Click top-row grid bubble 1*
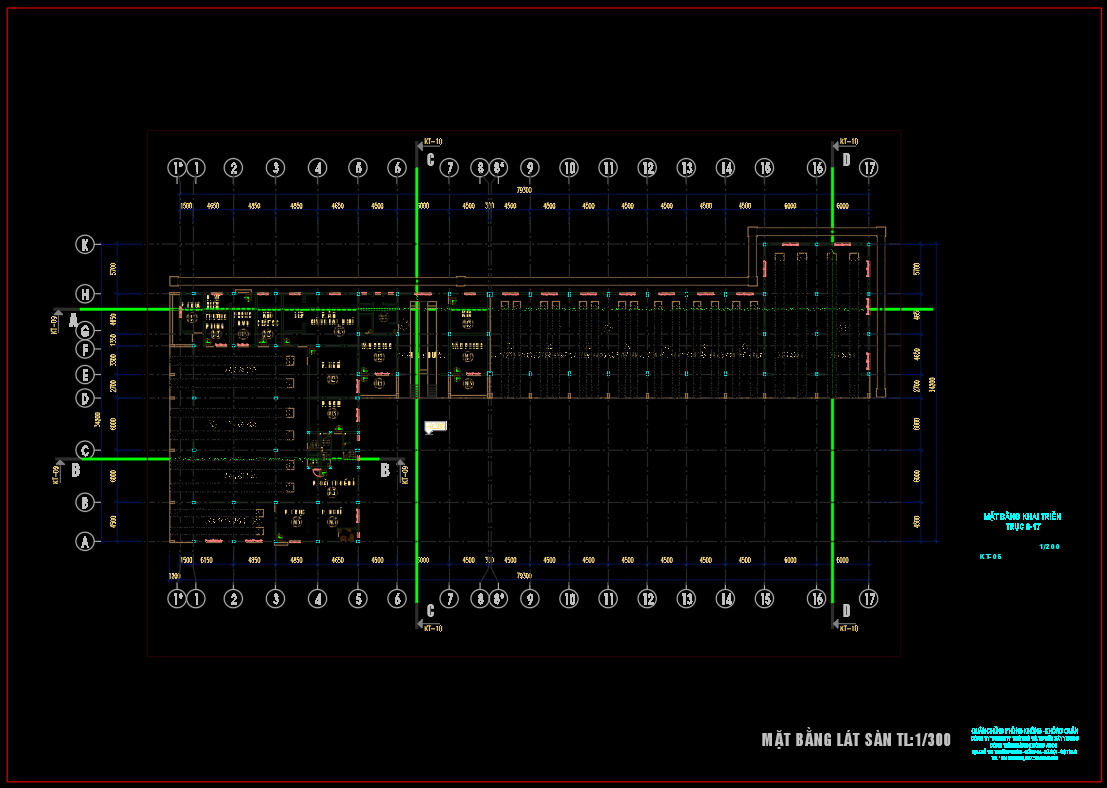 coord(176,168)
